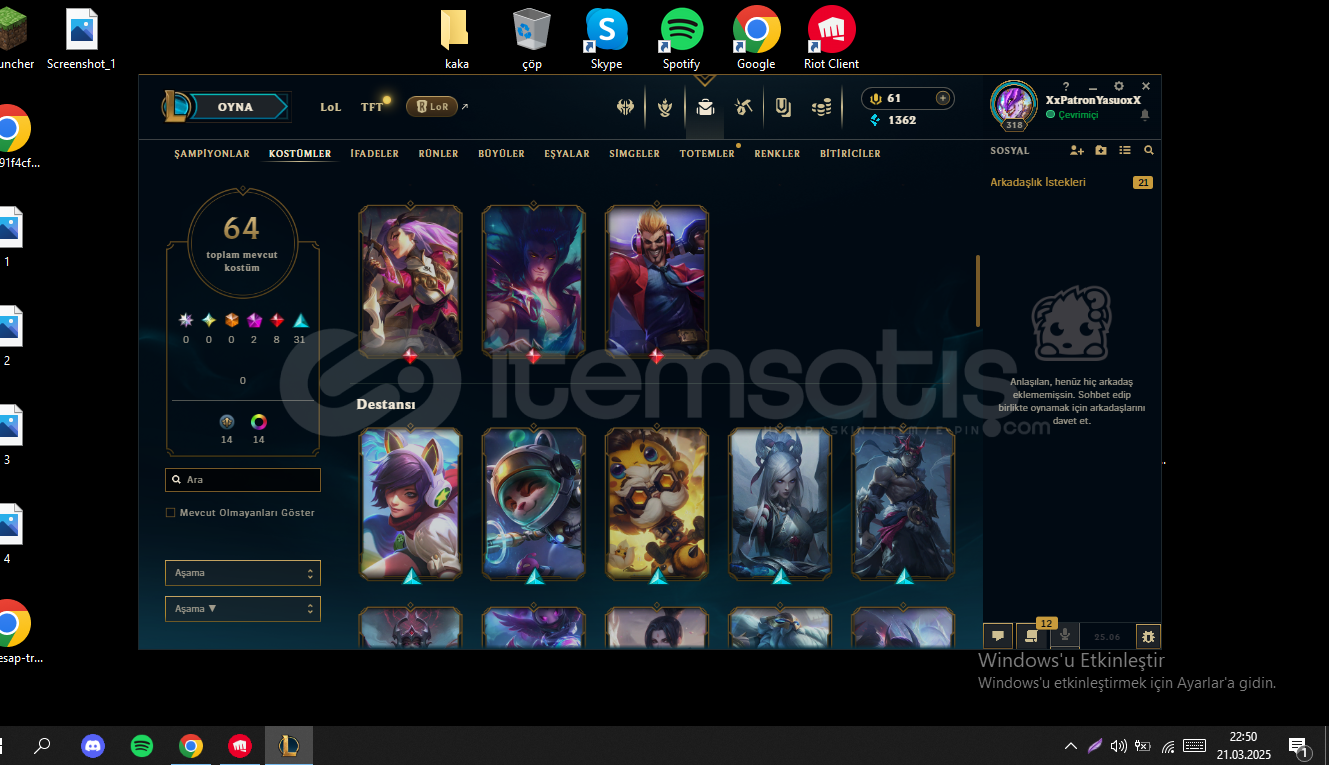Viewport: 1329px width, 765px height.
Task: Open the BİTİRİCİLER tab
Action: 850,154
